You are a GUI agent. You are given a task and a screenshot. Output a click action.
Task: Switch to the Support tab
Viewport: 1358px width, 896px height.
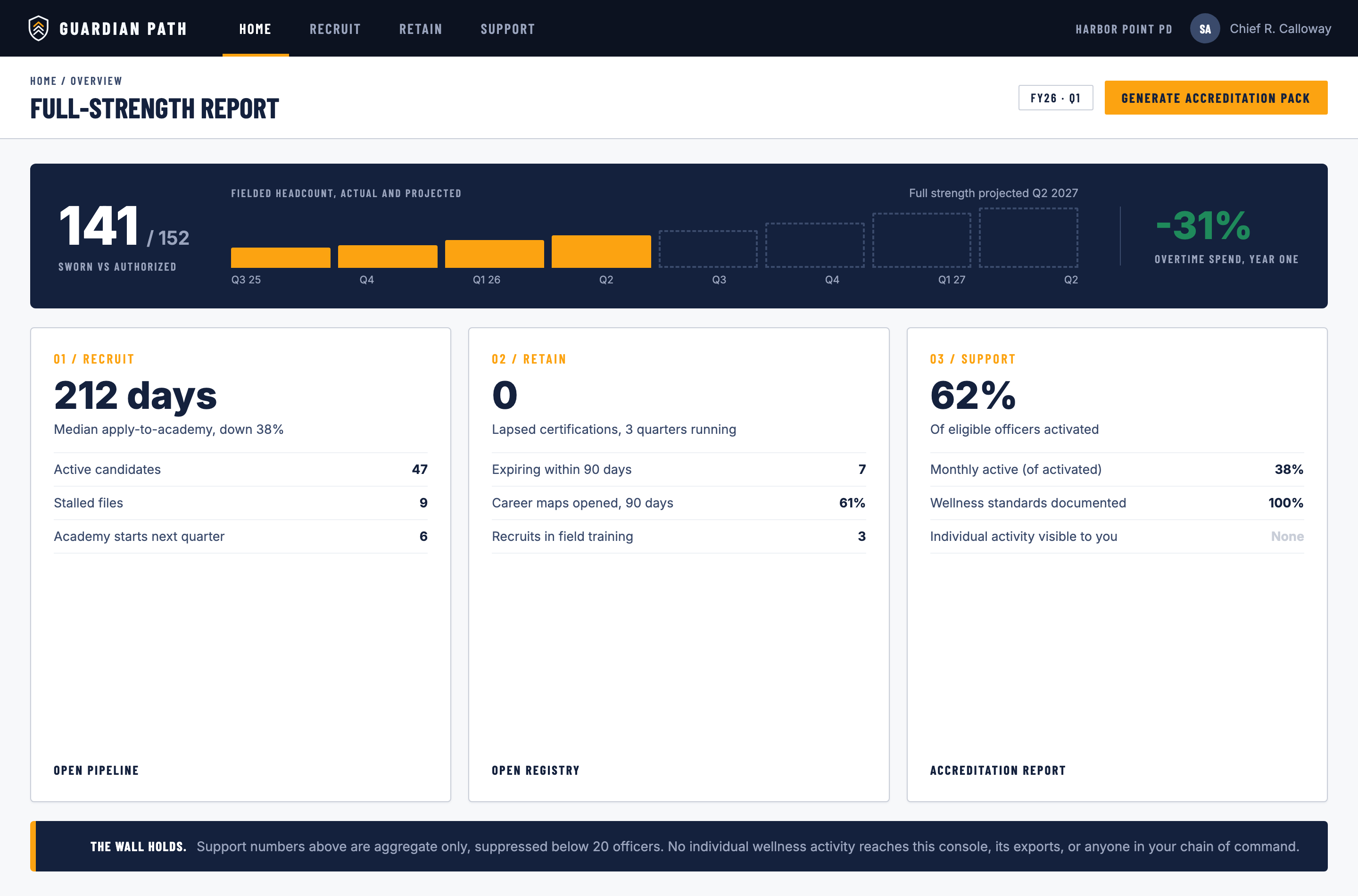[507, 29]
